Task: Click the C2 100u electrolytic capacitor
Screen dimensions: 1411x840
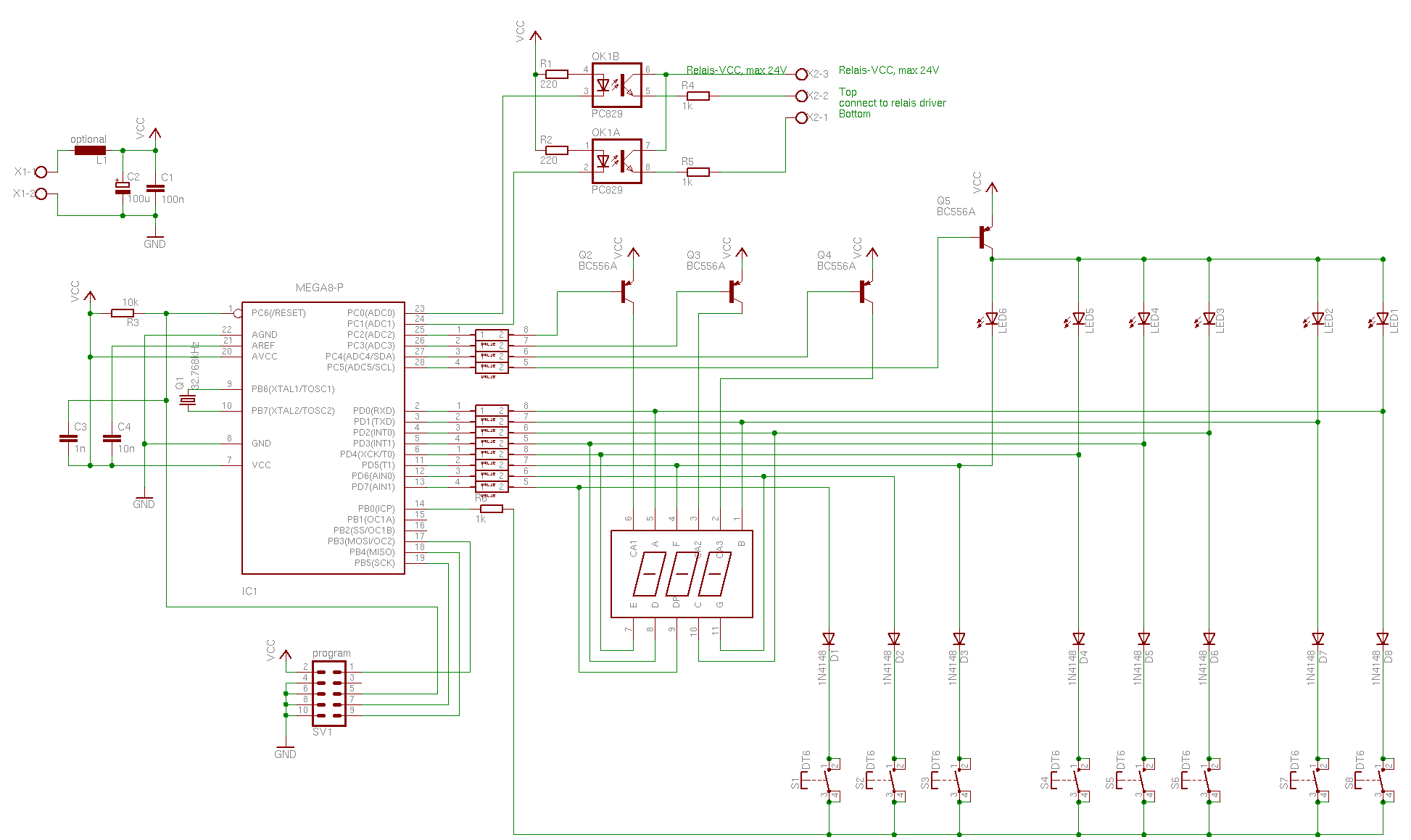Action: click(123, 188)
